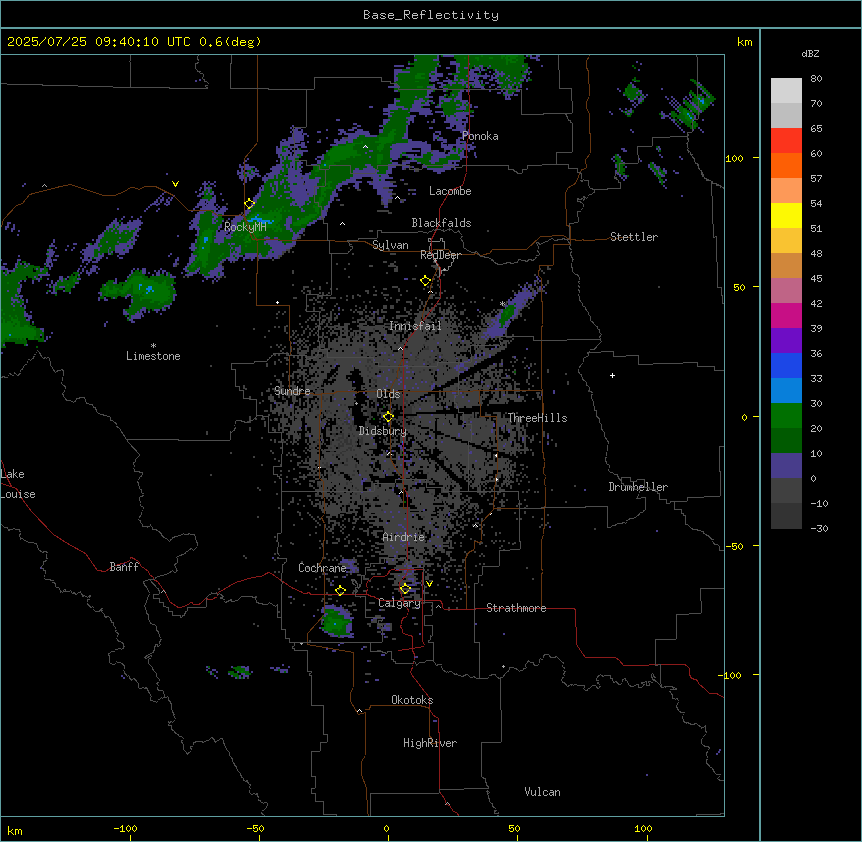Click the dBZ legend heading
This screenshot has width=862, height=842.
click(810, 53)
